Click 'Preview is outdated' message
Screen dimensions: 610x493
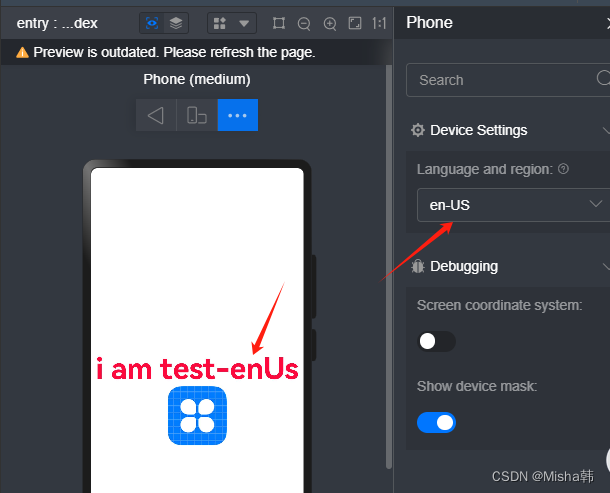(x=174, y=52)
